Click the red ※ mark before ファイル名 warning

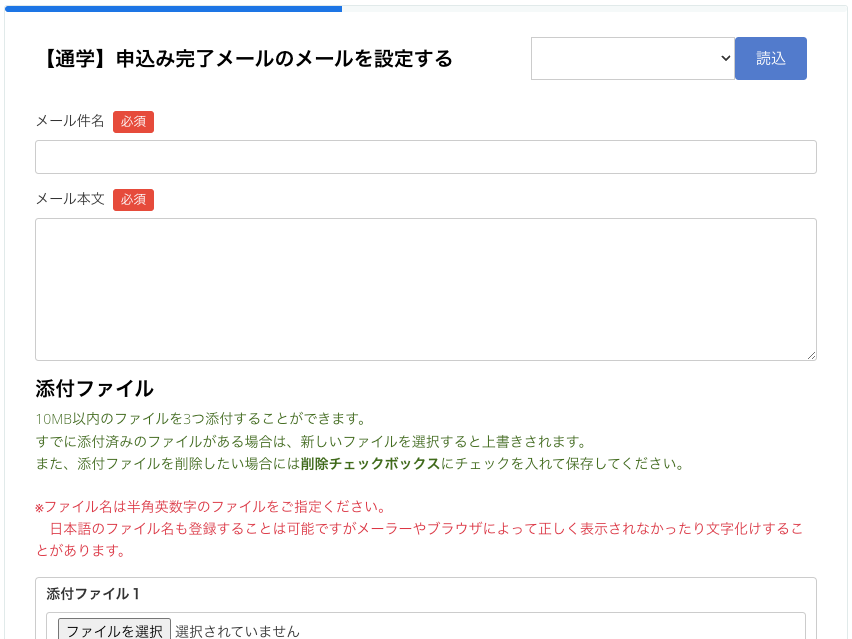pyautogui.click(x=39, y=507)
